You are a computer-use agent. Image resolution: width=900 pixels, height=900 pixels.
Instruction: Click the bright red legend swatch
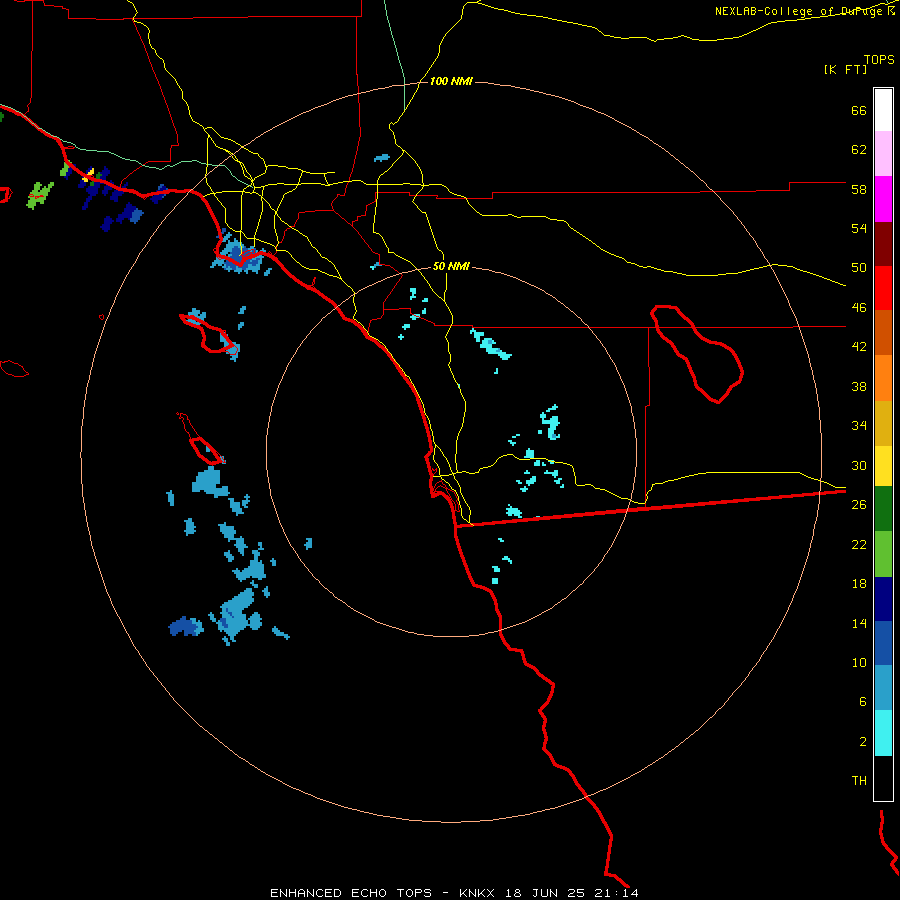(883, 289)
